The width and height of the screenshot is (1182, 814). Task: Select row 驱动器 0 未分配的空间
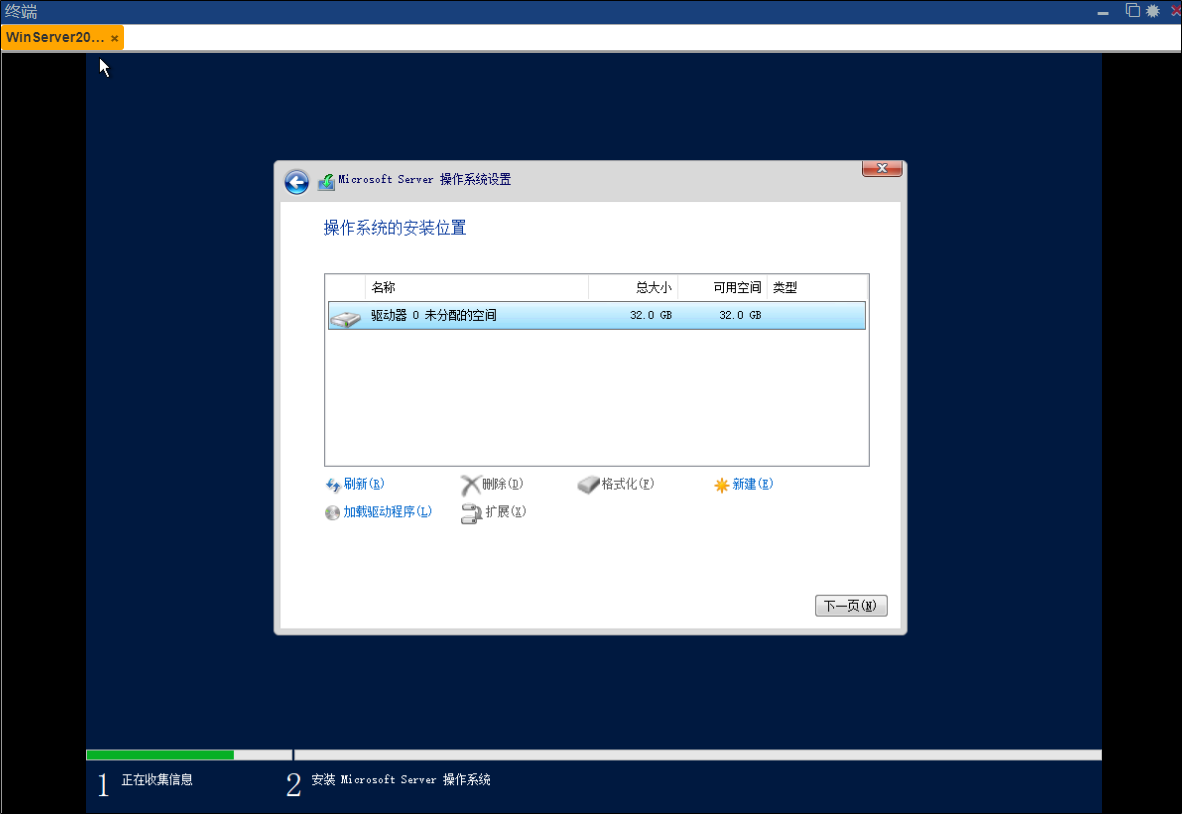pos(596,316)
